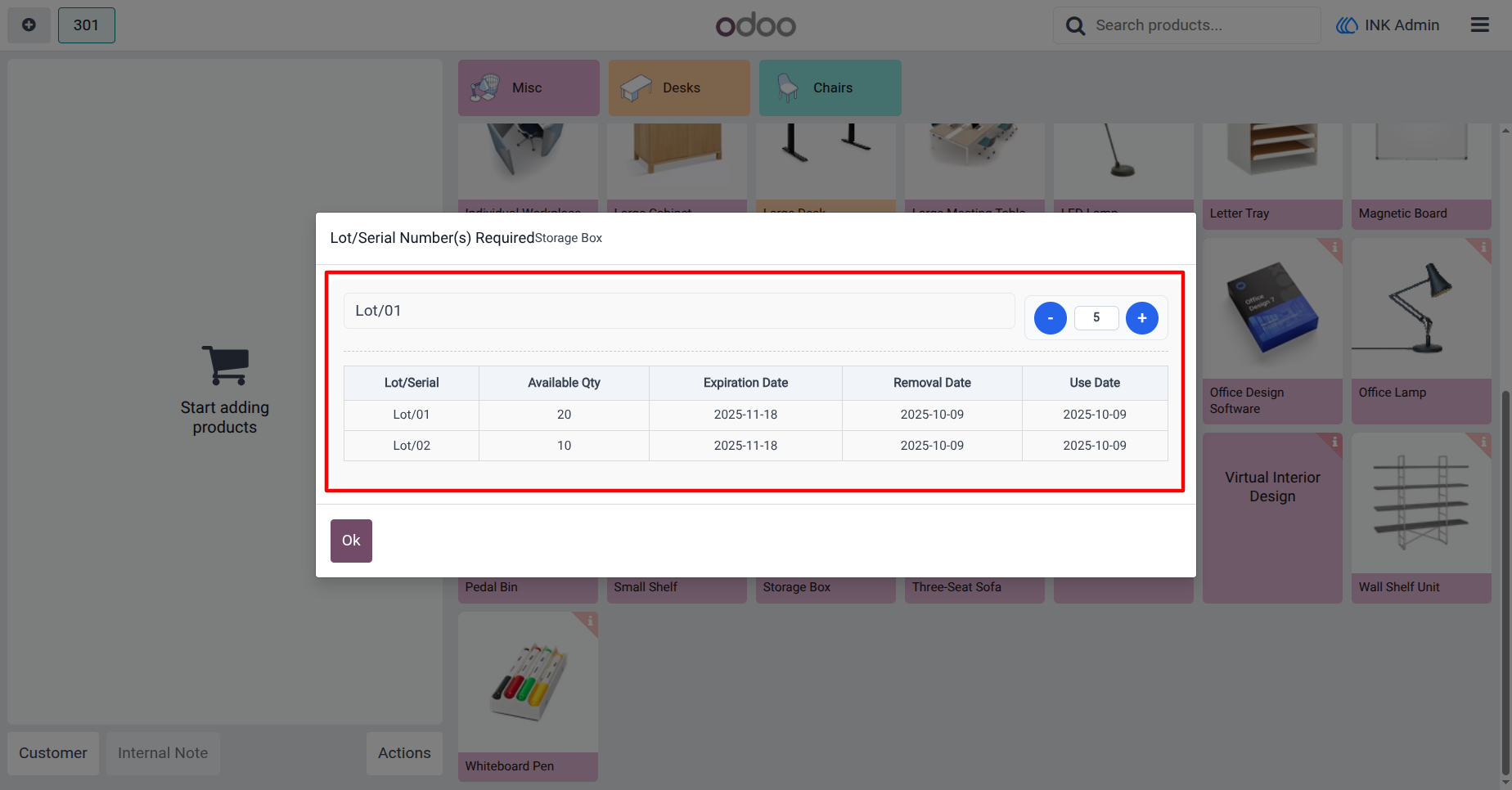Select the Whiteboard Pen product
This screenshot has width=1512, height=790.
(528, 697)
